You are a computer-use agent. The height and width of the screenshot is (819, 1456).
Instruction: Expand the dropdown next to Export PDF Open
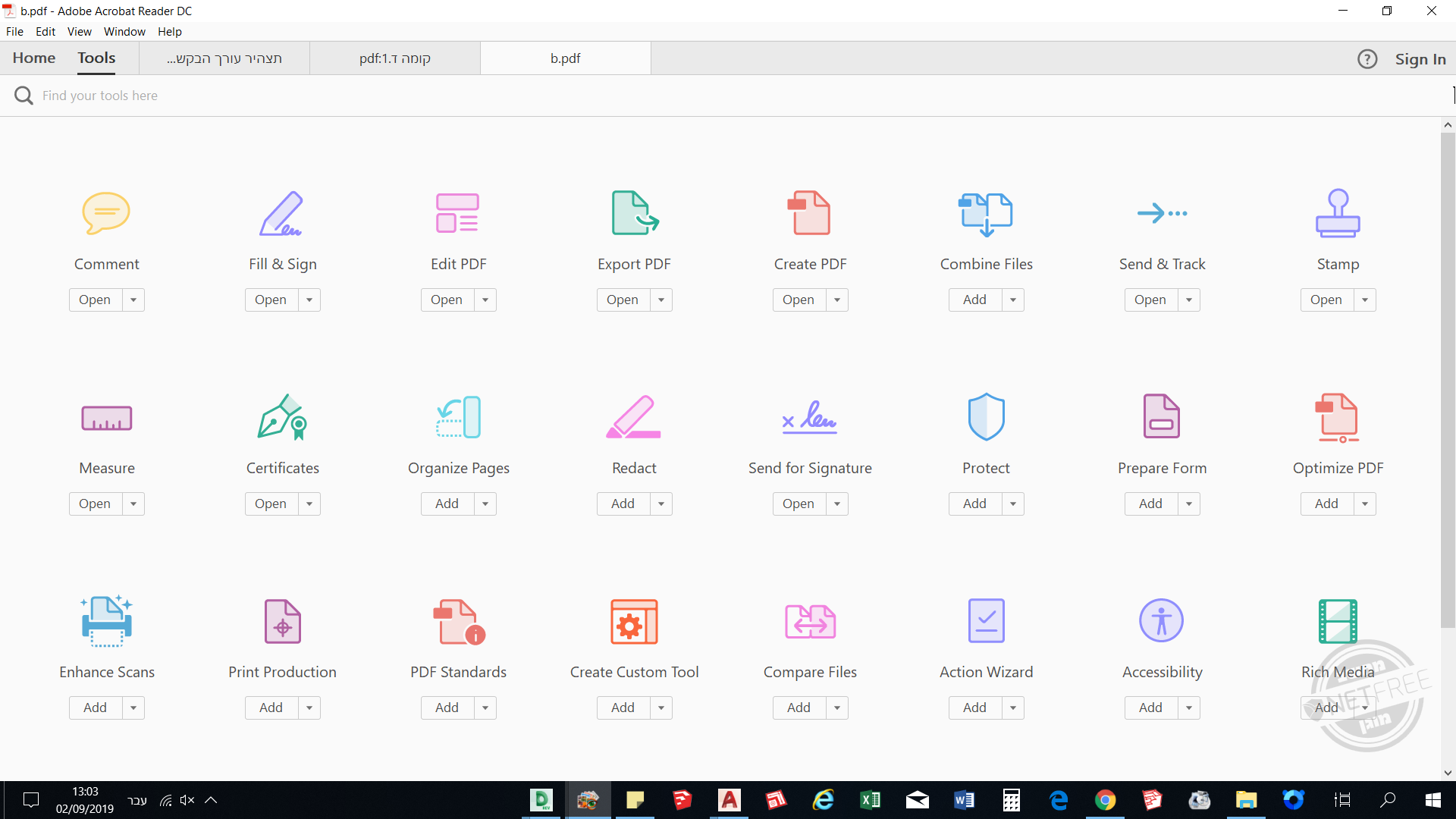point(661,300)
